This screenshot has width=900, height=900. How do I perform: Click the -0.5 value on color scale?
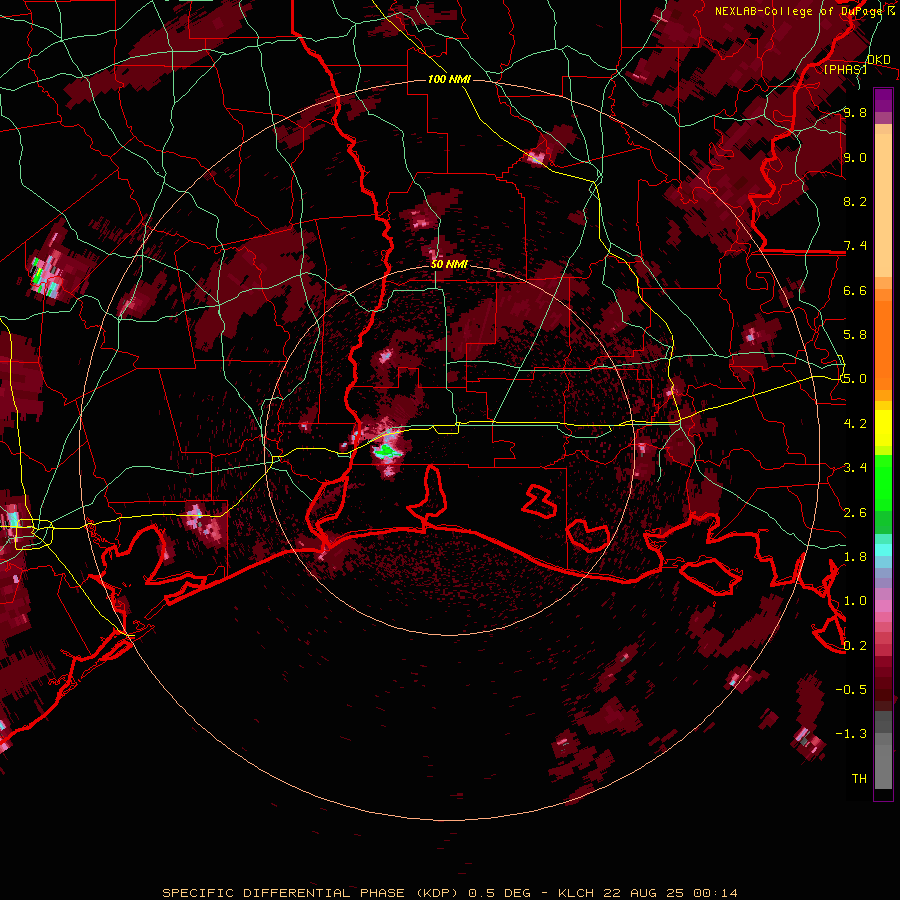tap(851, 690)
